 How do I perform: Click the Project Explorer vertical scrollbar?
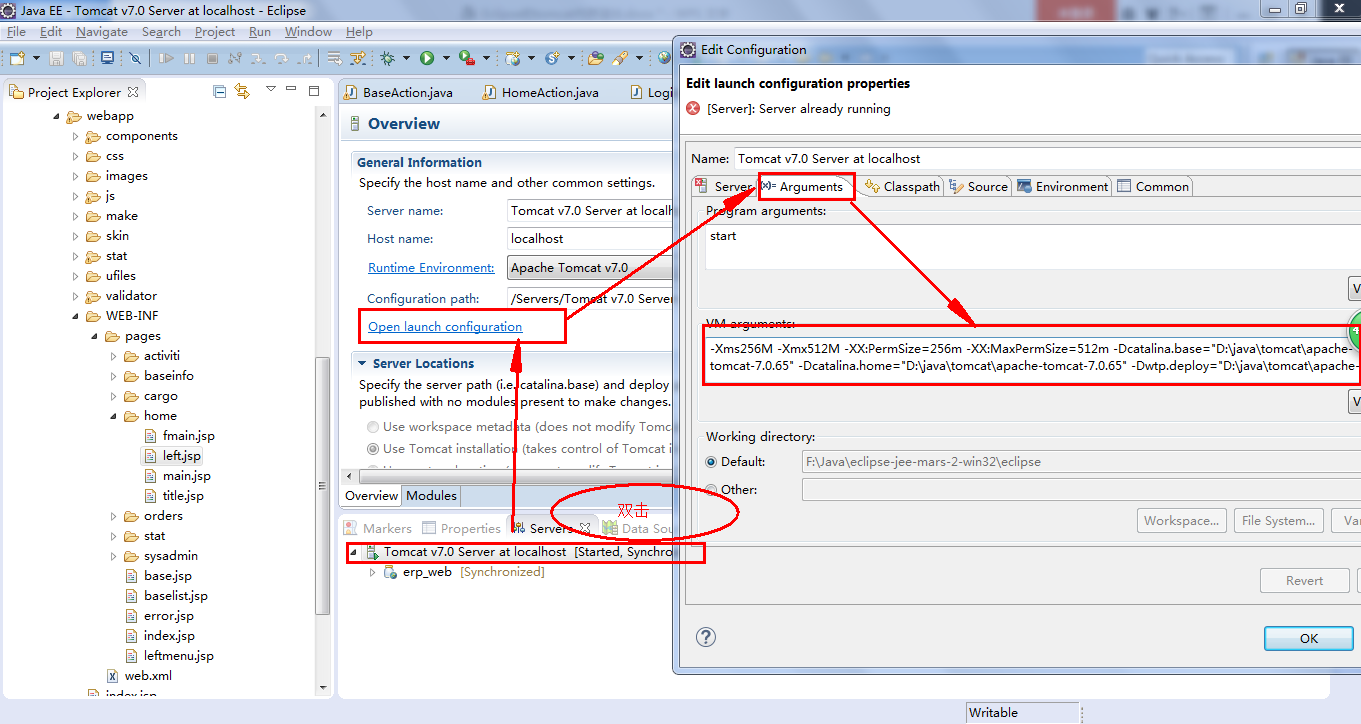322,485
